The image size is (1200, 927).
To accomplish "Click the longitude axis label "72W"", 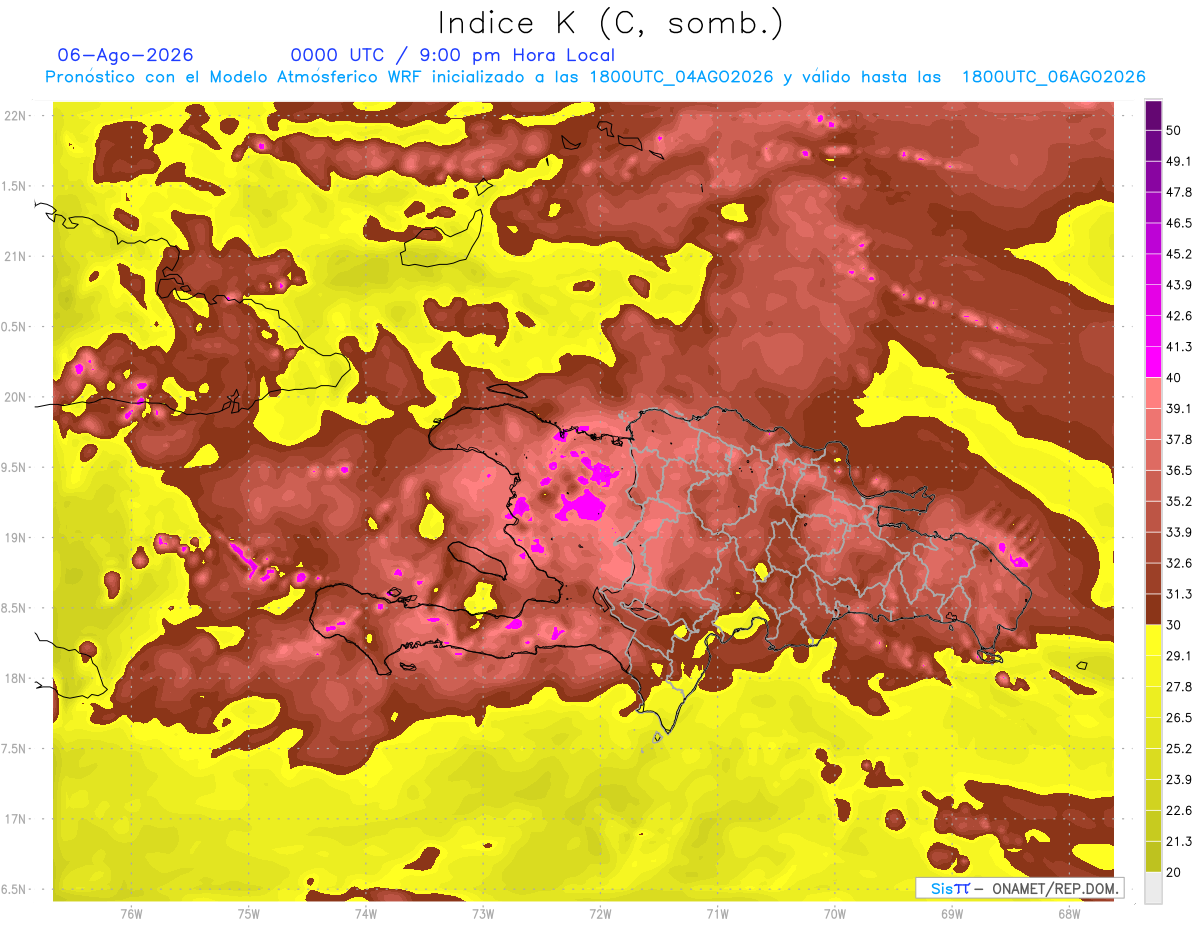I will (600, 913).
